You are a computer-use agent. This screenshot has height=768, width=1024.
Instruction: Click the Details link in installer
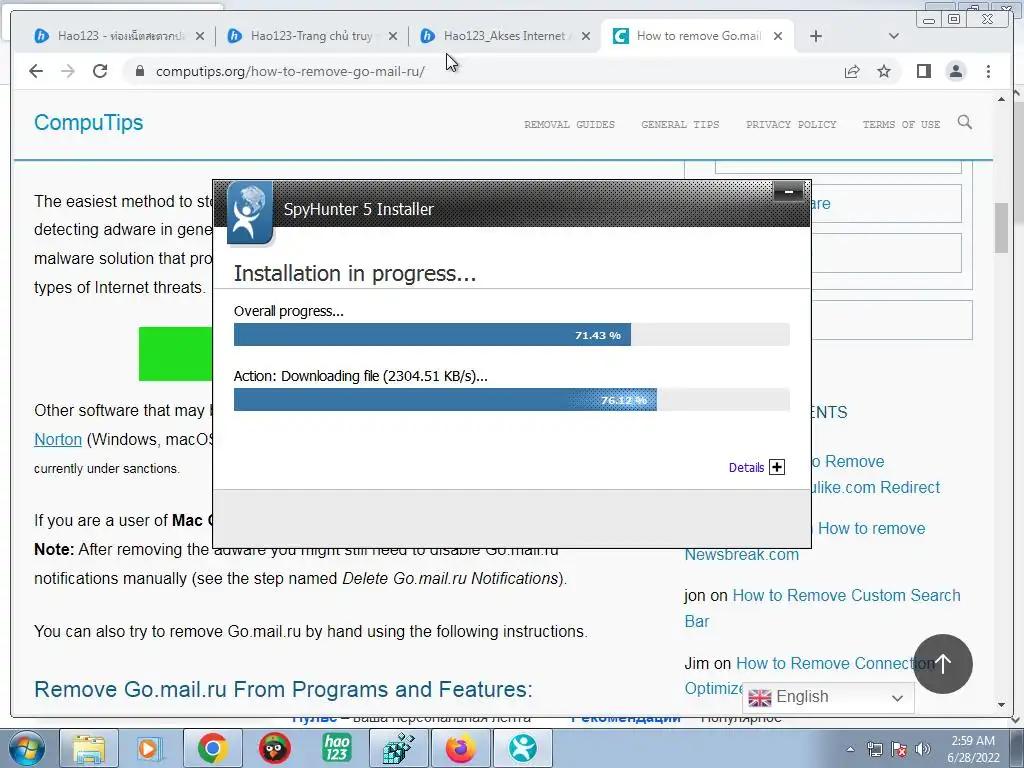[x=746, y=468]
